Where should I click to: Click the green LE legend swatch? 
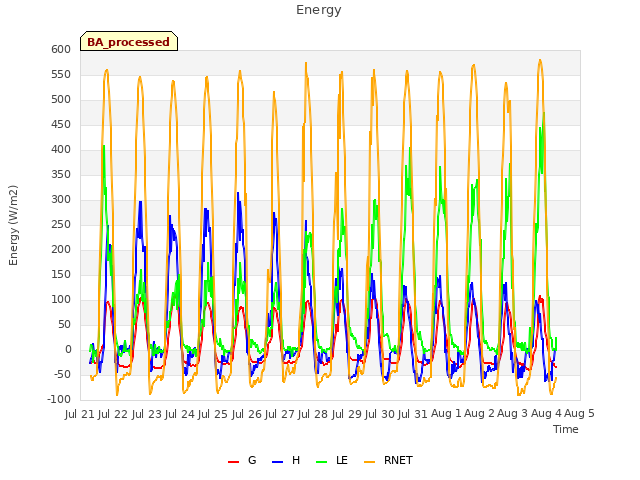click(x=322, y=462)
